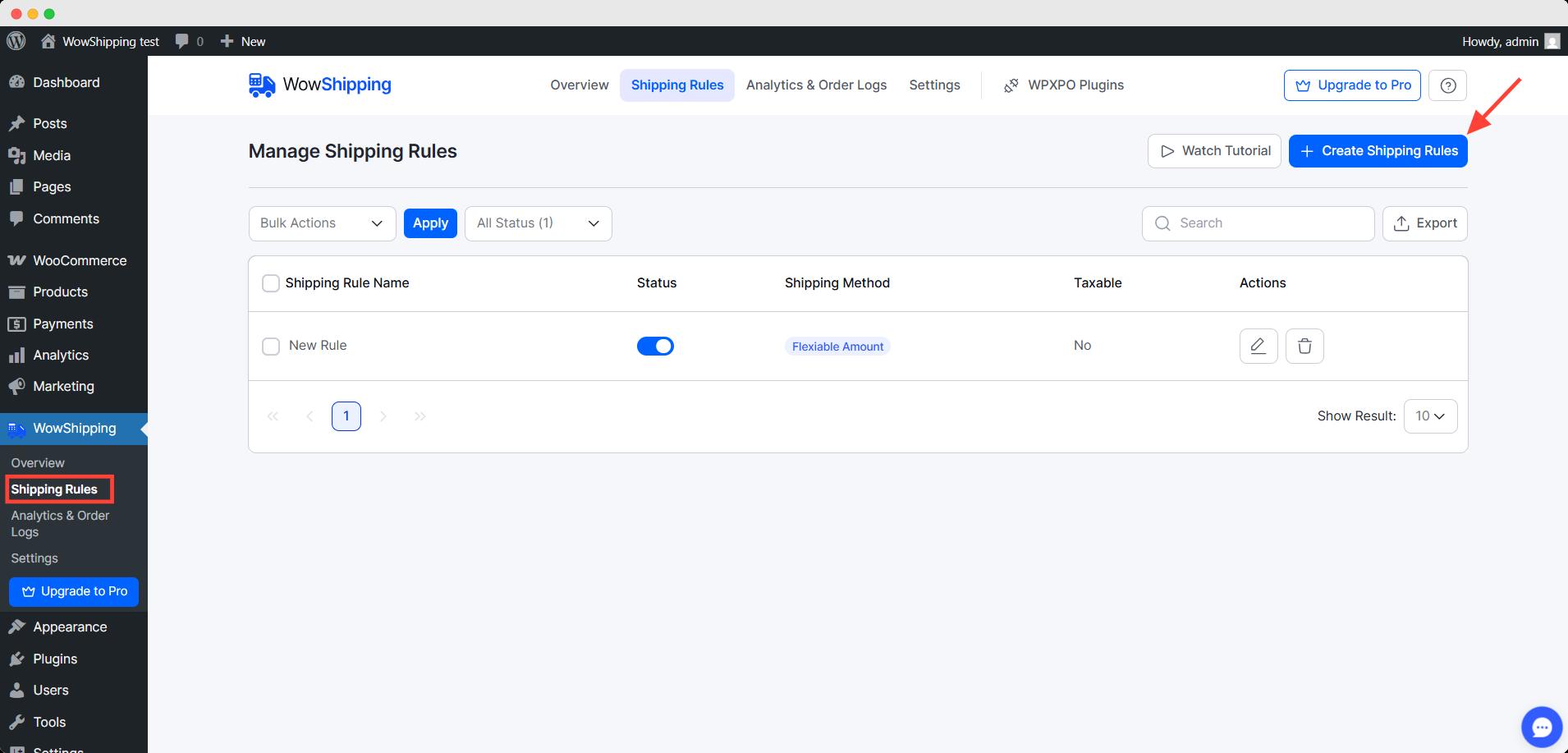Click sidebar Upgrade to Pro button

(x=74, y=591)
